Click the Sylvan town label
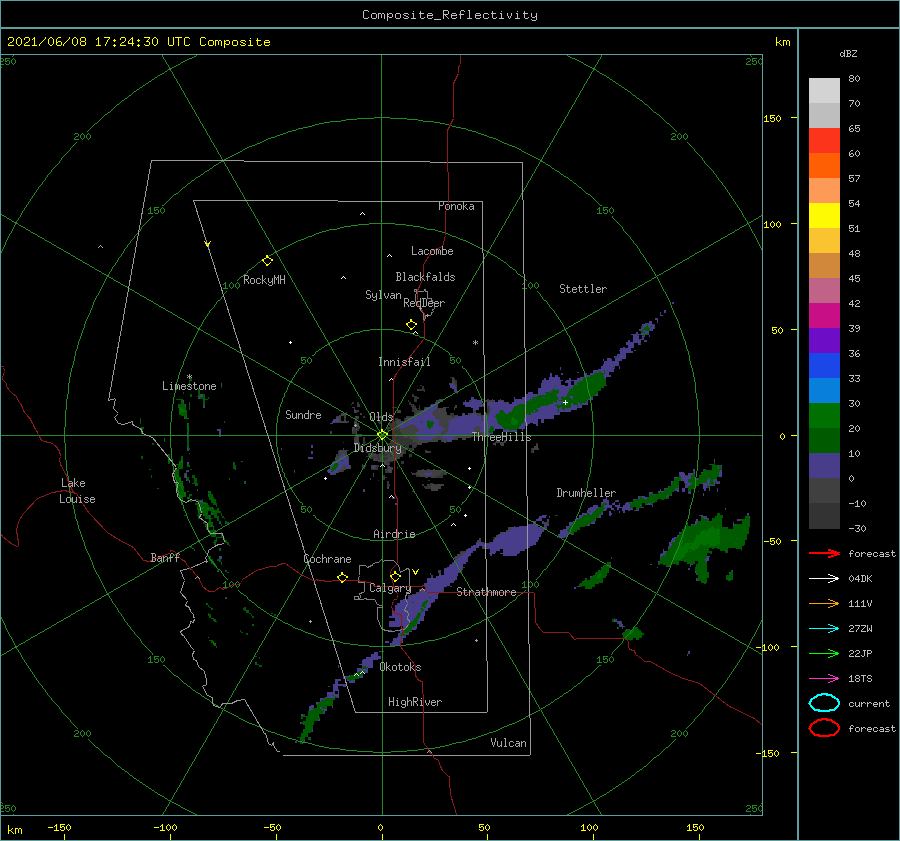This screenshot has width=900, height=841. click(383, 295)
